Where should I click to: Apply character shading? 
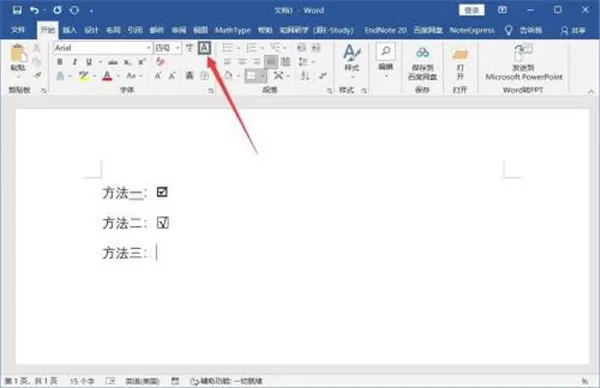(189, 75)
